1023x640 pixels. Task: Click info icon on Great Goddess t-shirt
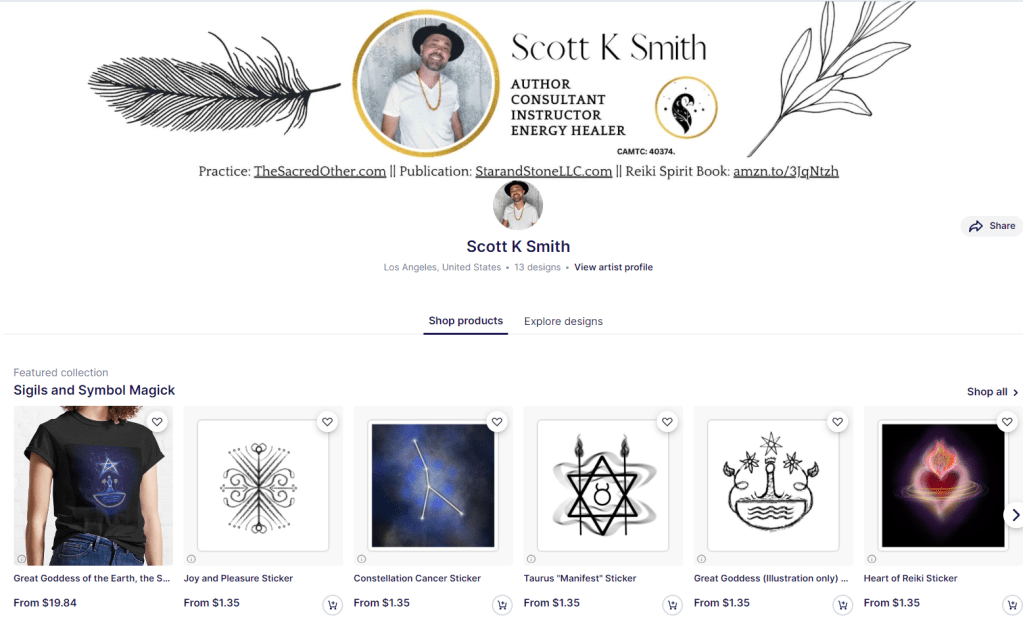coord(22,559)
